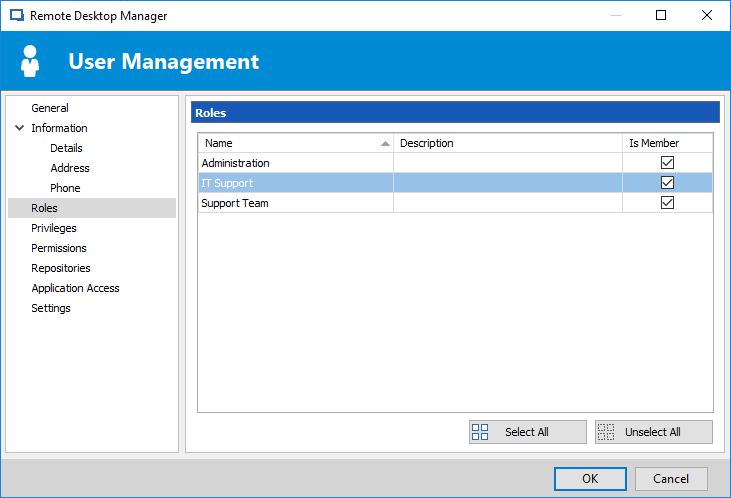Open the Application Access section
The height and width of the screenshot is (498, 731).
click(76, 289)
